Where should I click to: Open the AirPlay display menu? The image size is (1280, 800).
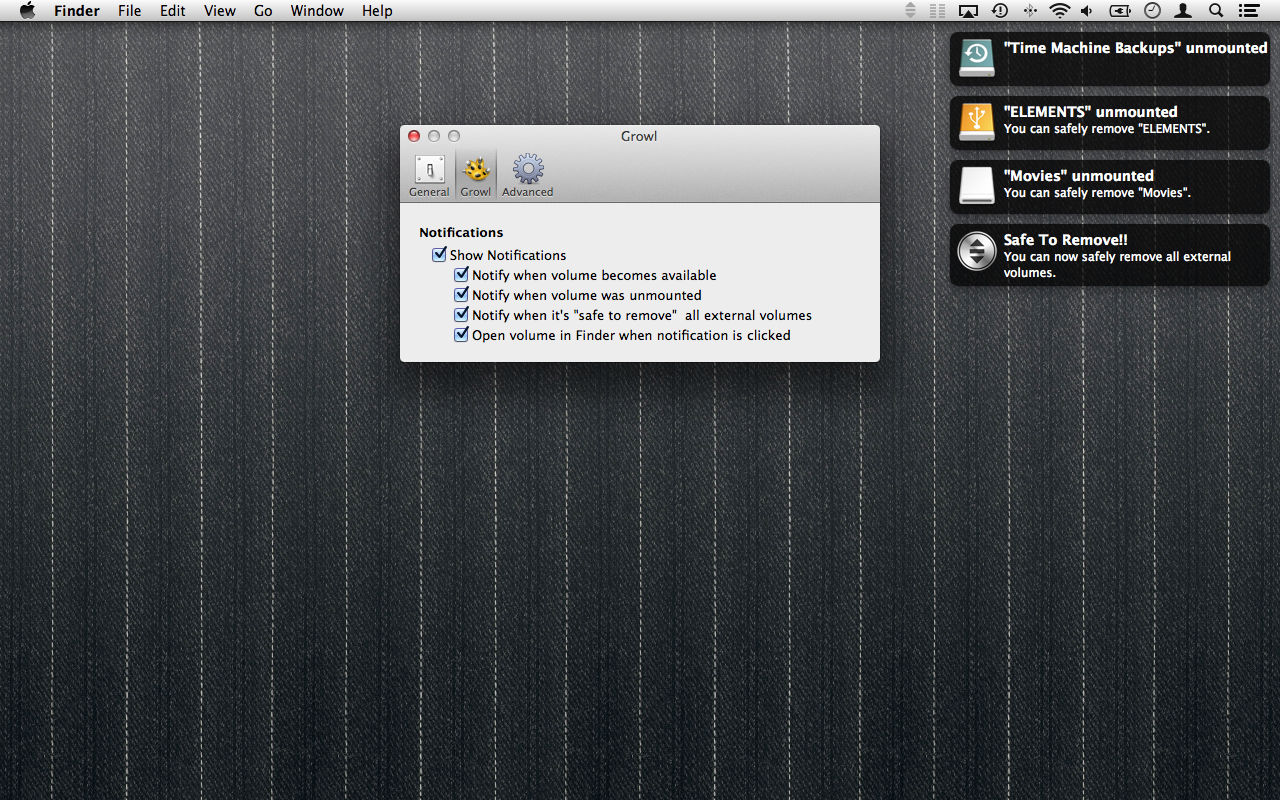pyautogui.click(x=968, y=11)
